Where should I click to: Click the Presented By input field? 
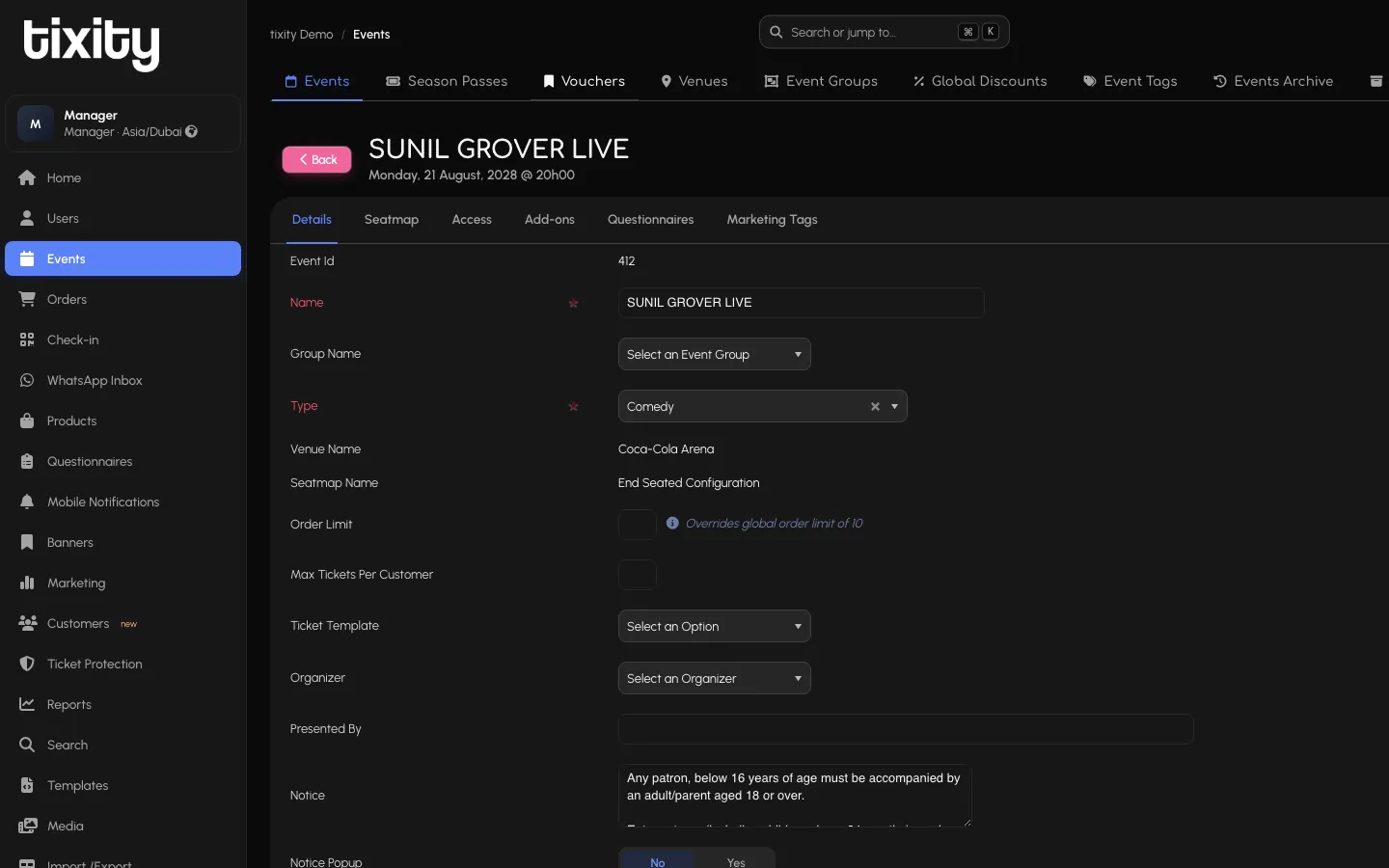coord(906,729)
